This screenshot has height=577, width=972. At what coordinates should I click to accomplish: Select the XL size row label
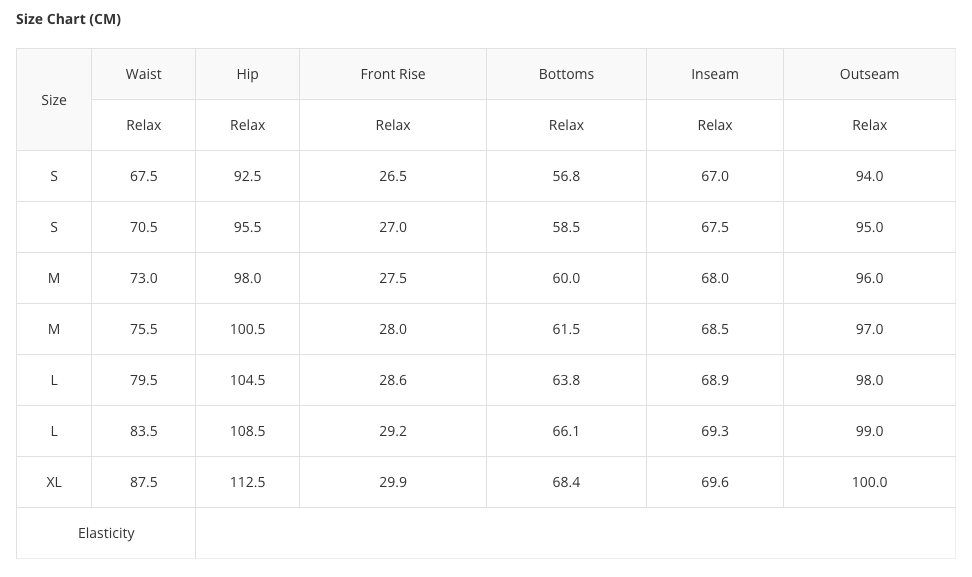click(54, 482)
